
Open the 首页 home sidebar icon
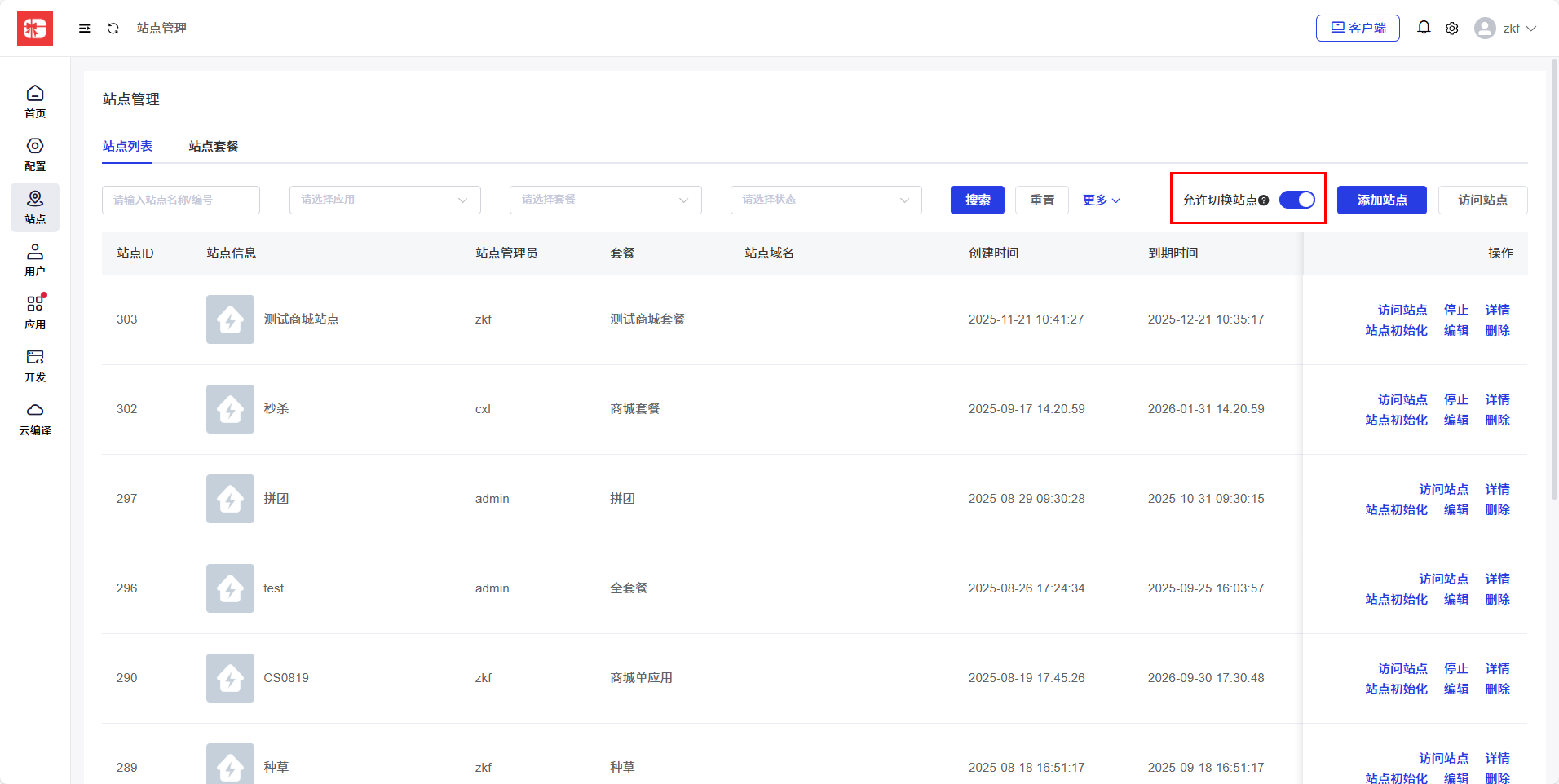pyautogui.click(x=35, y=101)
